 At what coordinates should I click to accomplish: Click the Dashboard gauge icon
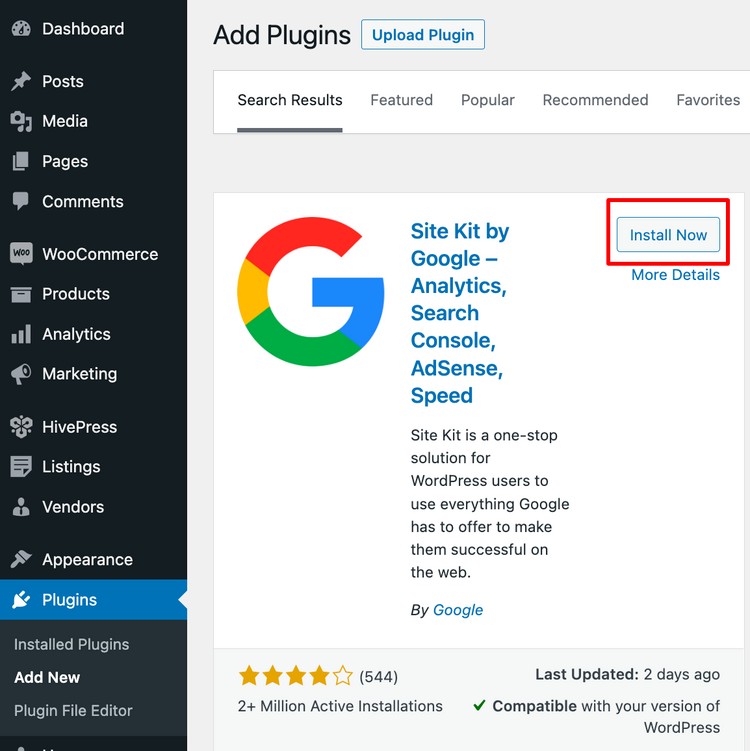tap(21, 29)
